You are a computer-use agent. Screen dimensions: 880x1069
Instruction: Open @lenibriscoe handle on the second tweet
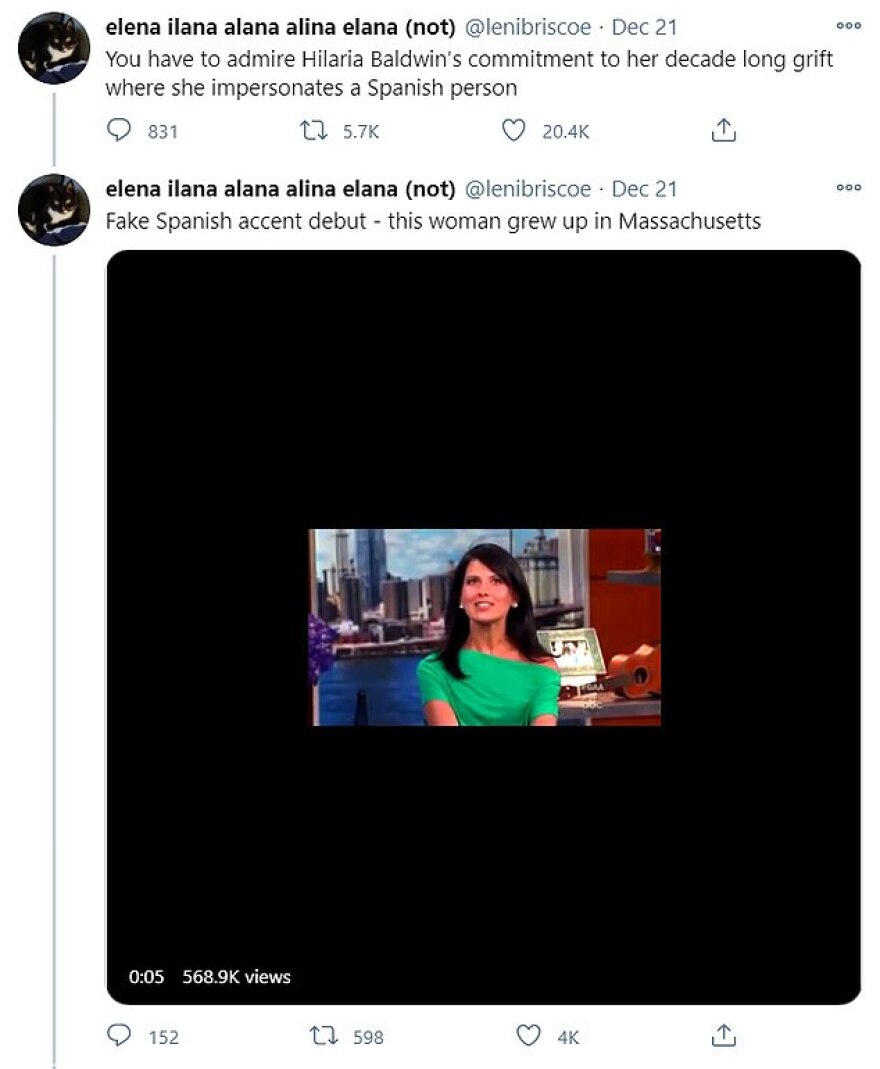(x=528, y=188)
